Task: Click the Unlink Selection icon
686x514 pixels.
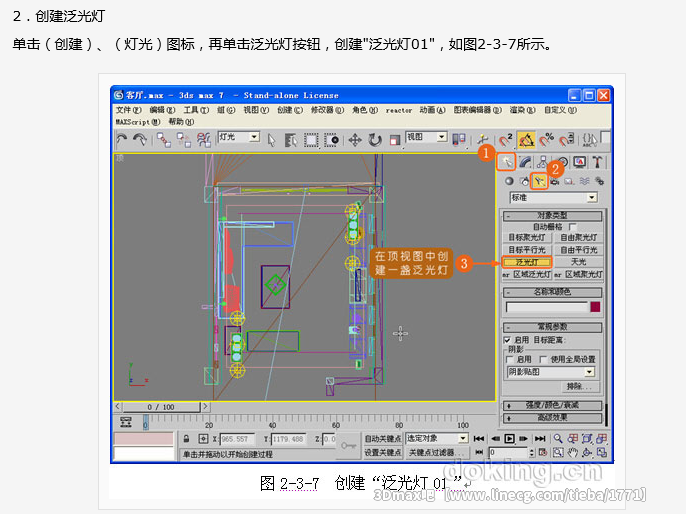Action: coord(183,140)
